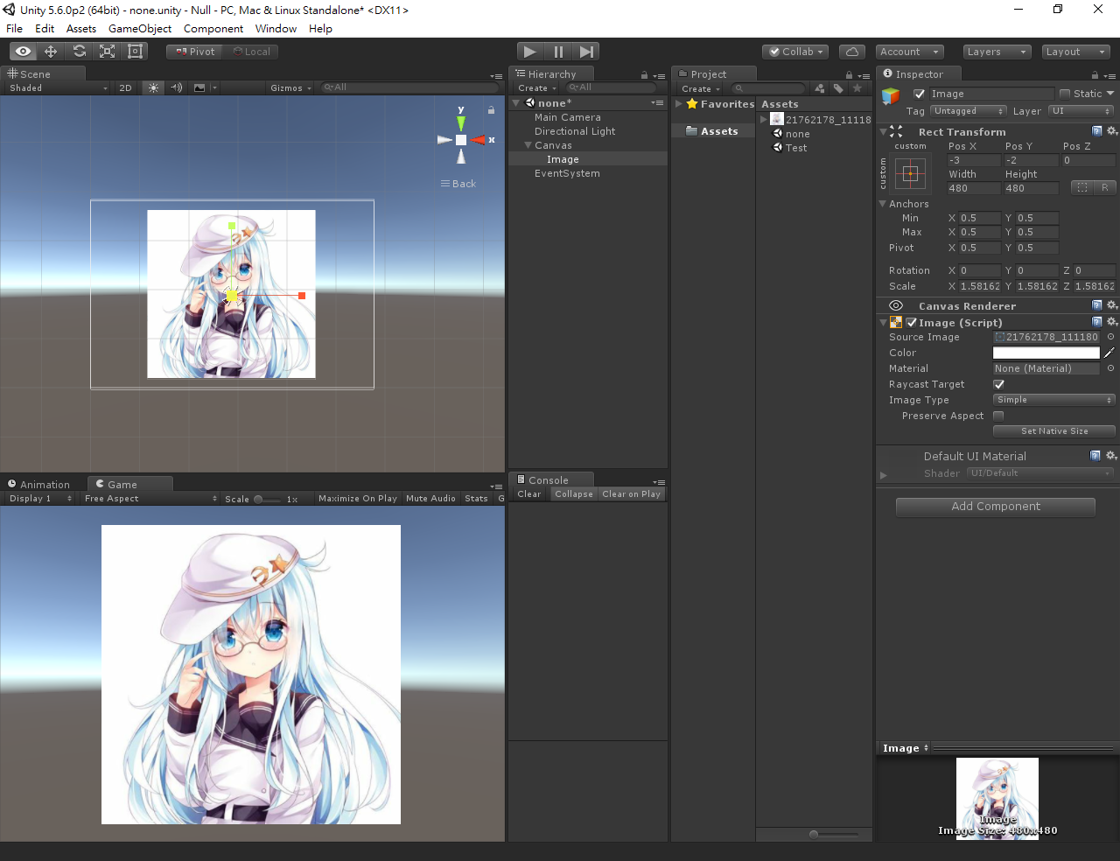This screenshot has height=861, width=1120.
Task: Open the GameObject menu
Action: (139, 28)
